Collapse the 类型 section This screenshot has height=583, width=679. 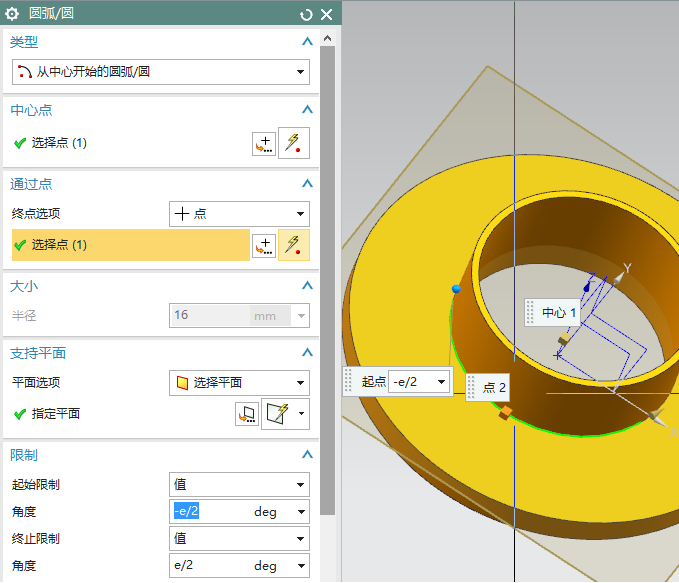pyautogui.click(x=307, y=42)
